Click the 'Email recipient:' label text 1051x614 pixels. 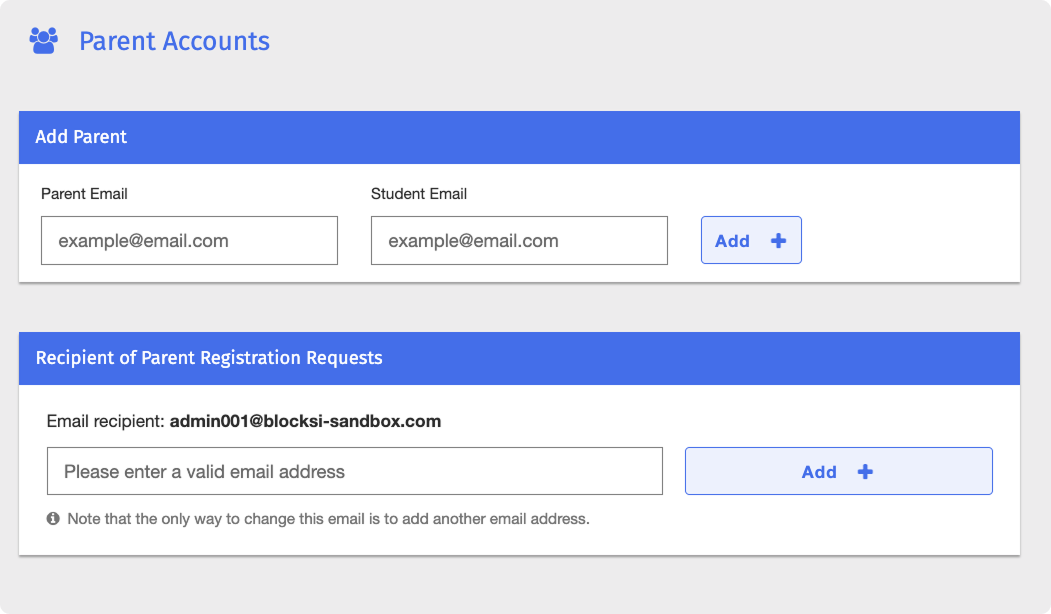(x=105, y=422)
